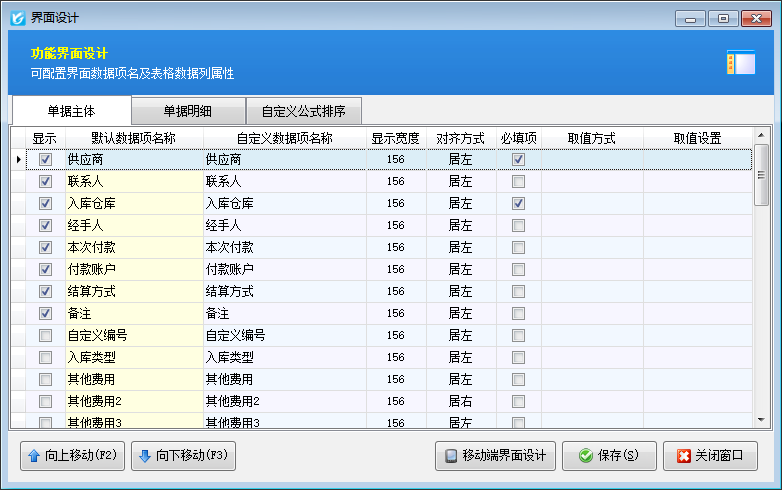Uncheck 必填项 for 入库仓库 row
Viewport: 782px width, 490px height.
click(x=518, y=204)
